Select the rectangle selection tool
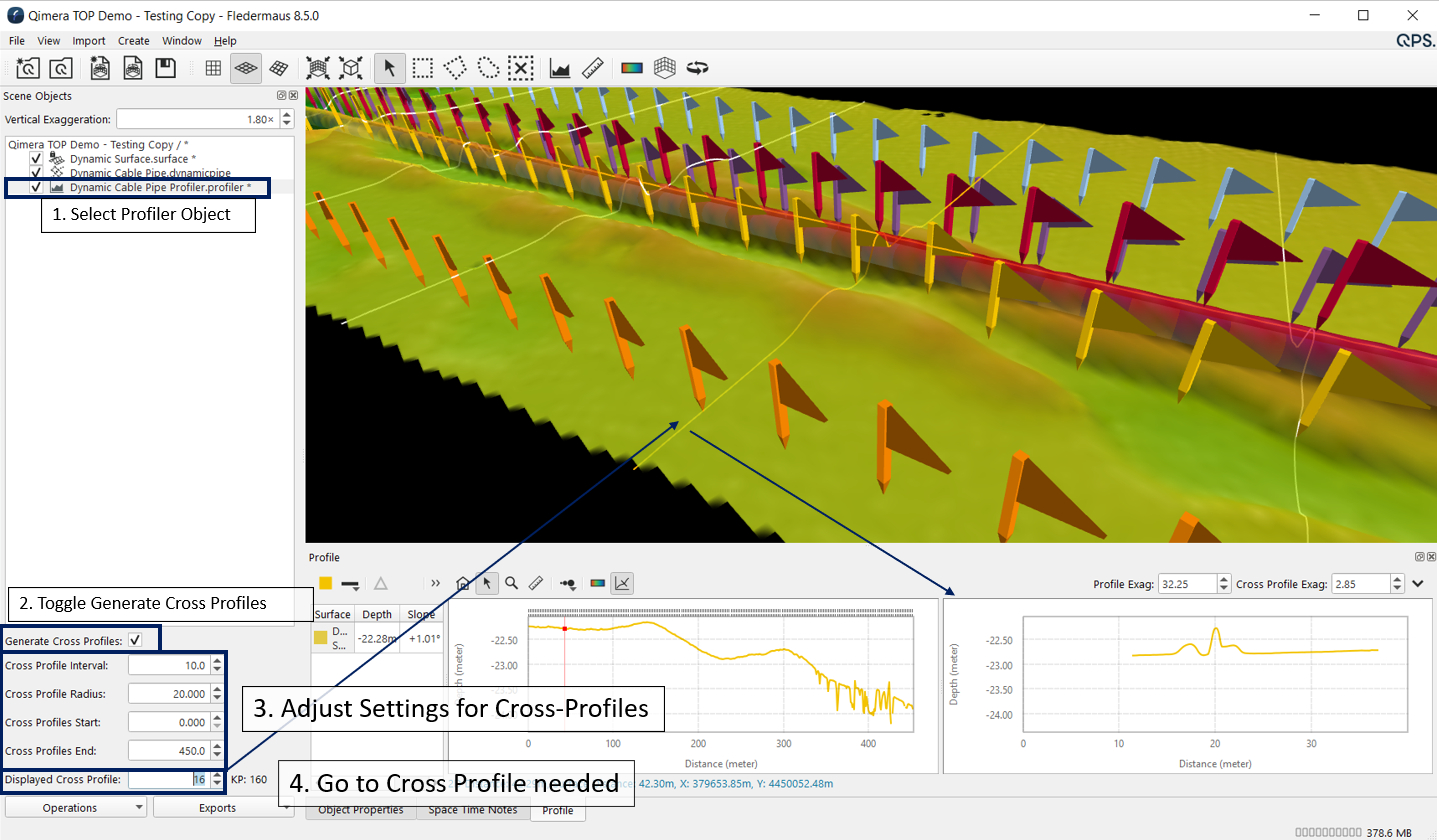This screenshot has height=840, width=1439. 423,68
